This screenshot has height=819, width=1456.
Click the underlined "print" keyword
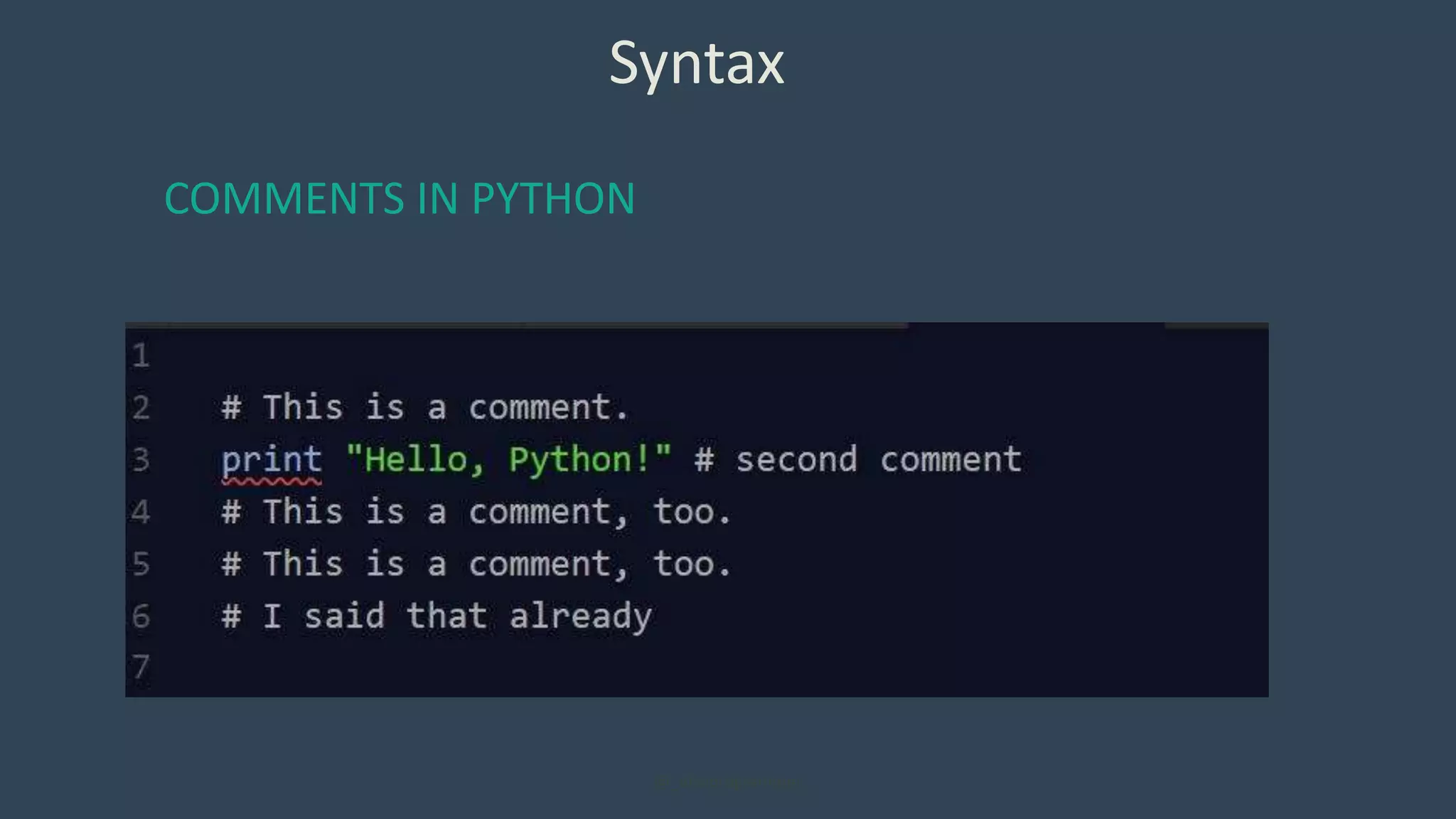click(x=272, y=461)
